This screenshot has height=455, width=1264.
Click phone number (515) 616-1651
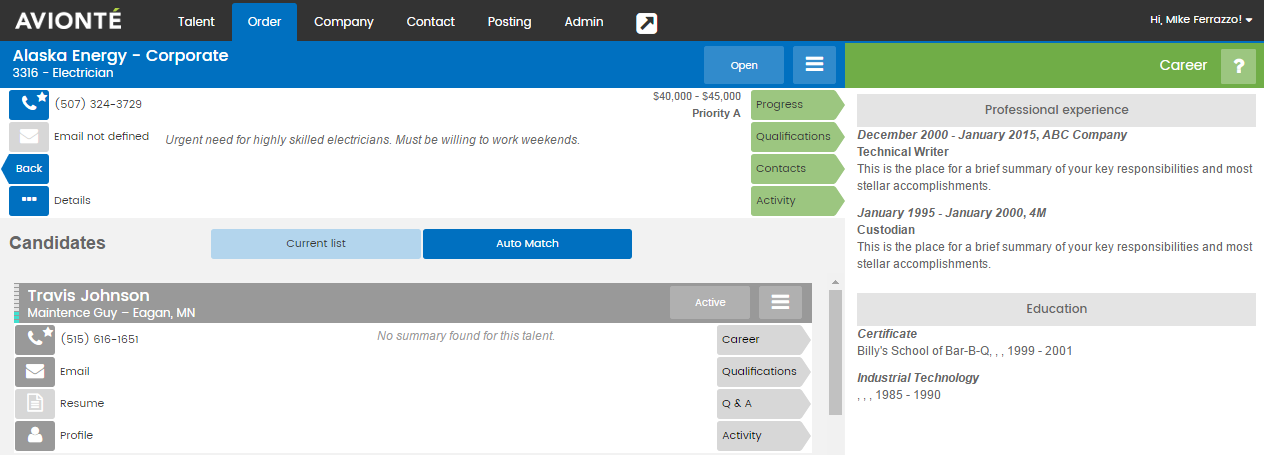[99, 339]
